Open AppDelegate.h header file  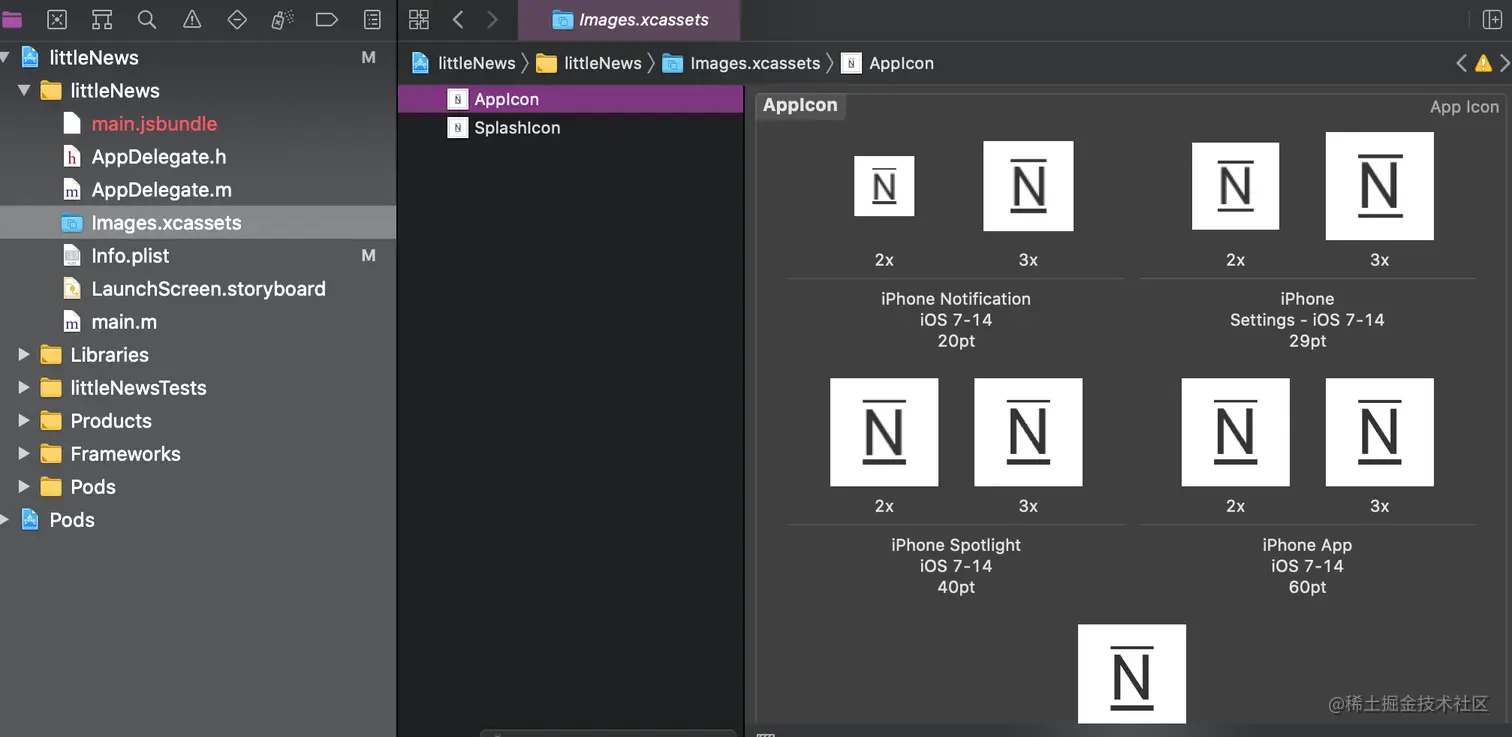coord(198,157)
